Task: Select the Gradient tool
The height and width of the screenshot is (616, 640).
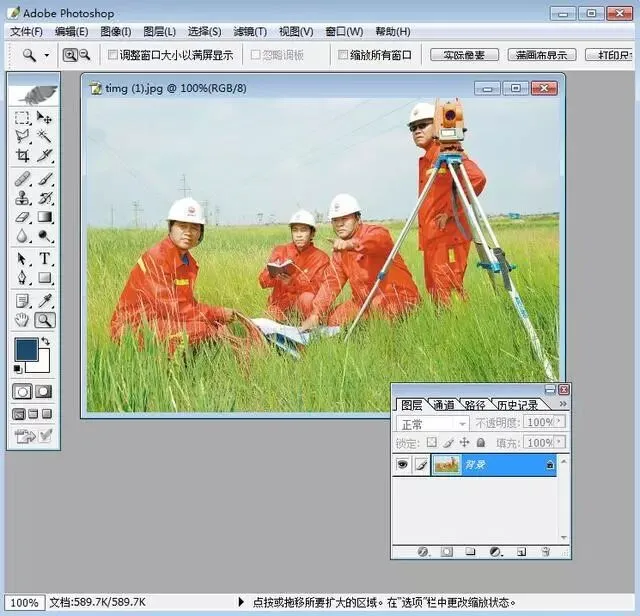Action: pyautogui.click(x=44, y=217)
